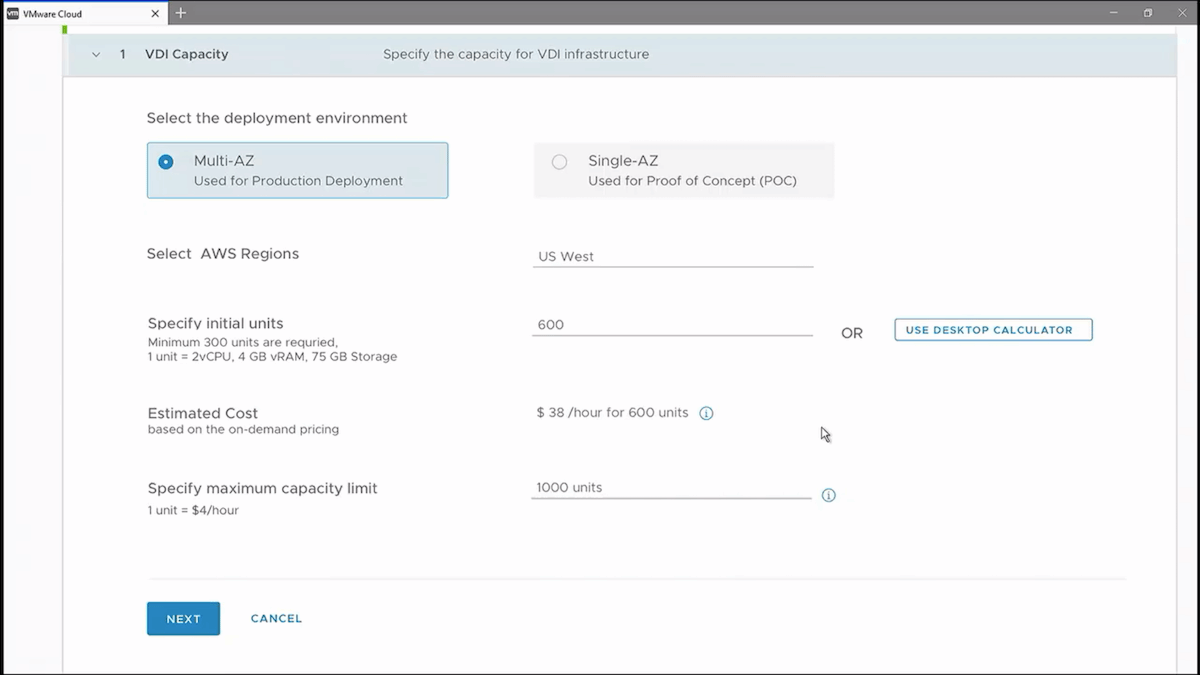Screen dimensions: 1200x675
Task: Select the Multi-AZ radio button
Action: pos(166,162)
